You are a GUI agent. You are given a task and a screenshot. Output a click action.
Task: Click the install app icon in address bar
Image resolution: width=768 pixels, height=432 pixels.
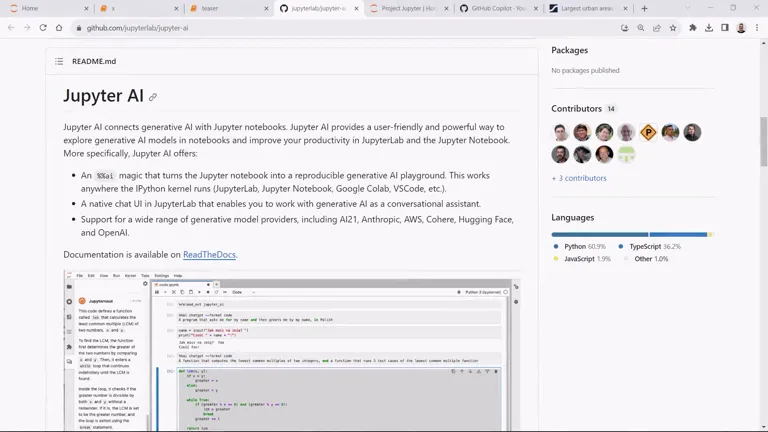tap(624, 28)
